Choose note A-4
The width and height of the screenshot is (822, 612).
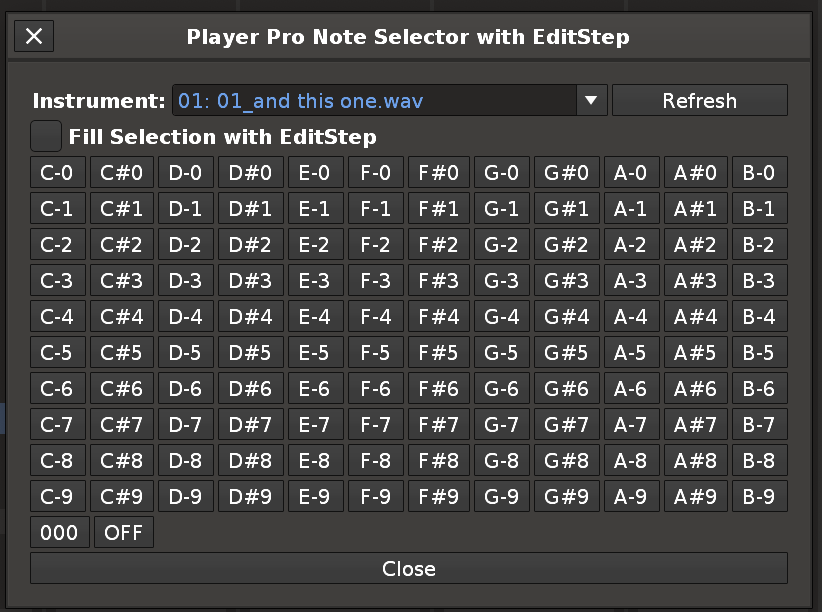click(631, 317)
